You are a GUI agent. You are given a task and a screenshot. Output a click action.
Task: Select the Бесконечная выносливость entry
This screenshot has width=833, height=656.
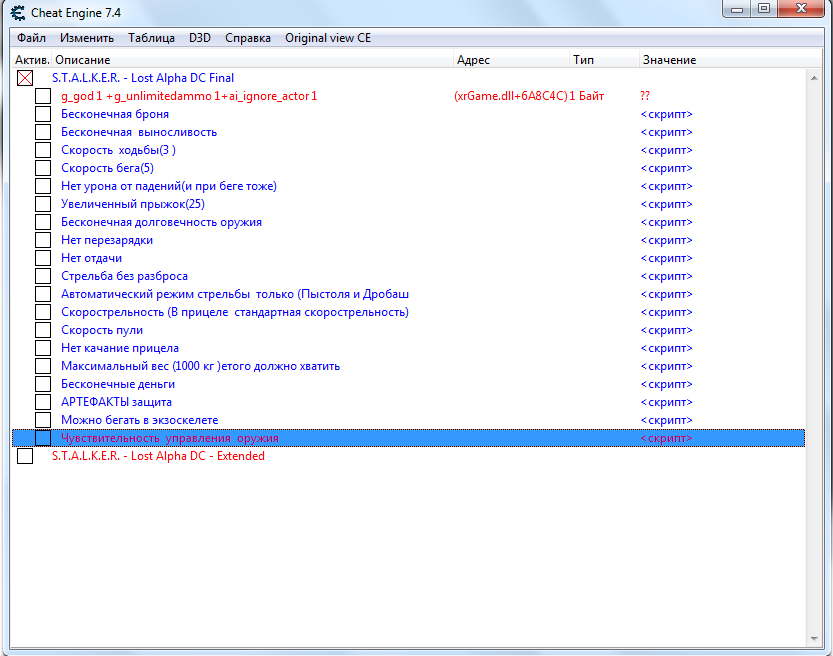click(139, 132)
